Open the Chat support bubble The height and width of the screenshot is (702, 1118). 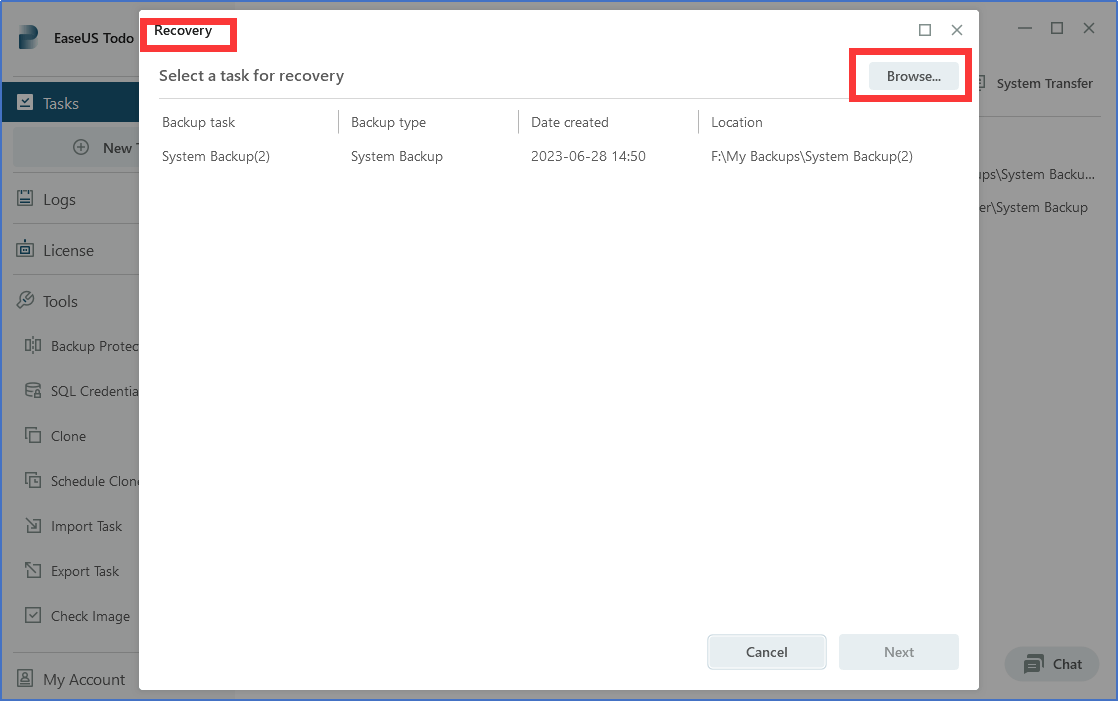[1051, 664]
